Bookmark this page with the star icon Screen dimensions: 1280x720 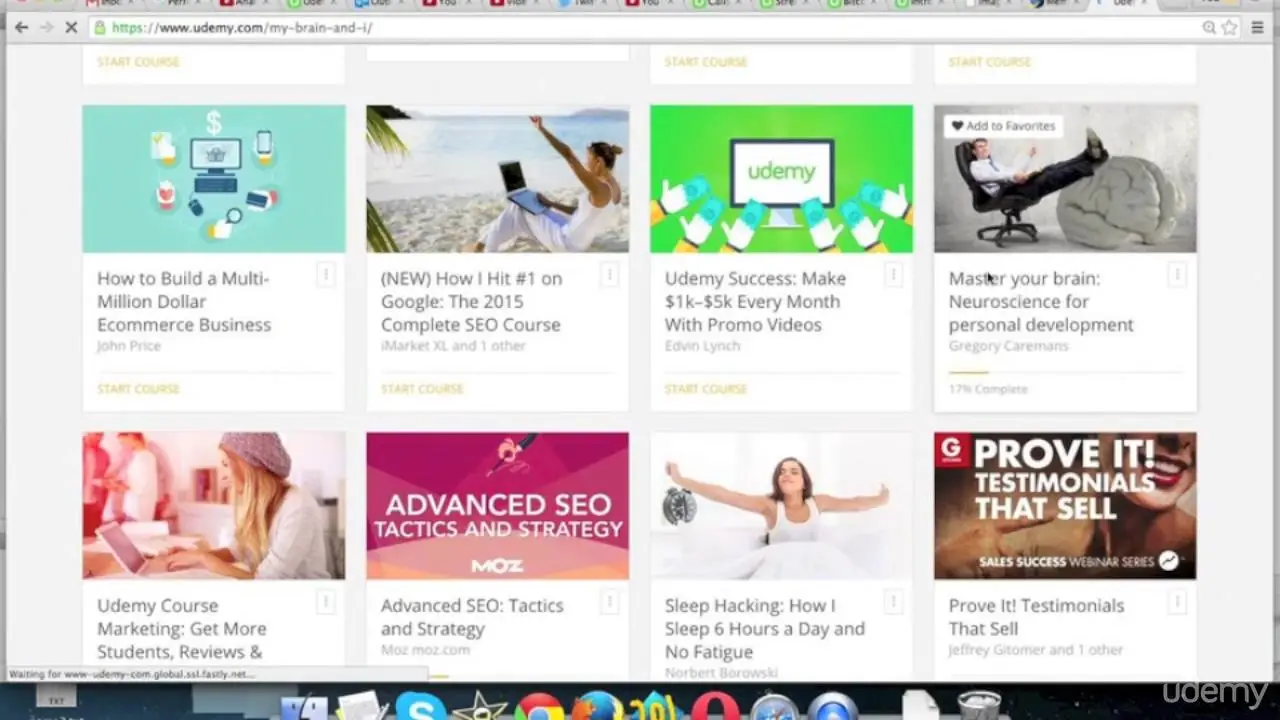(x=1230, y=27)
